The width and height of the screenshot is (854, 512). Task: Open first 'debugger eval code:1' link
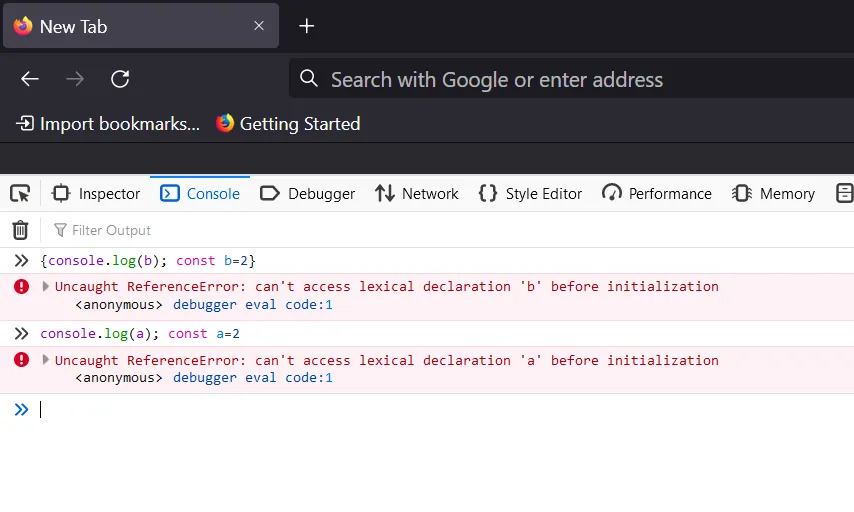click(252, 305)
